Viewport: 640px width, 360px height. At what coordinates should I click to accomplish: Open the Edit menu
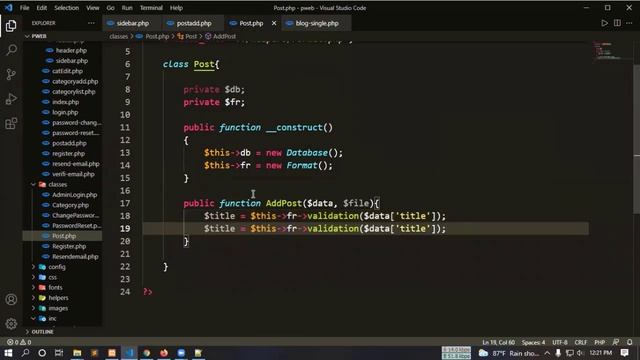(x=42, y=8)
